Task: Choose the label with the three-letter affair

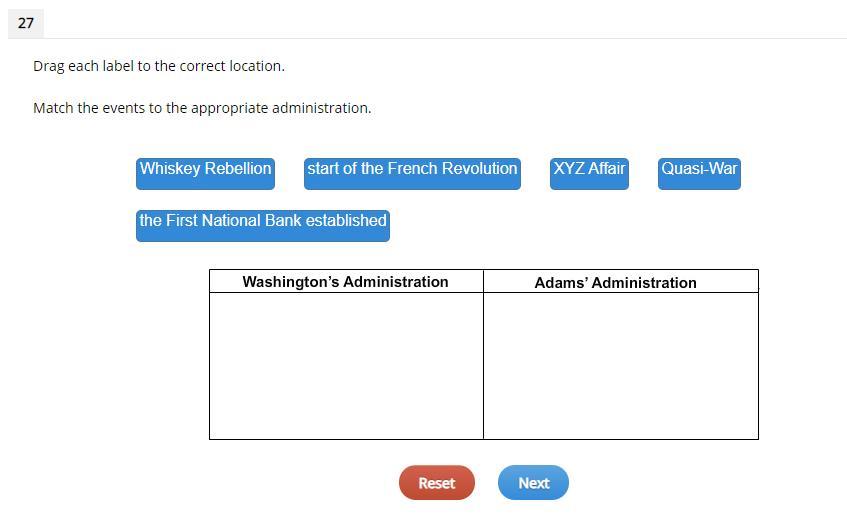Action: point(589,171)
